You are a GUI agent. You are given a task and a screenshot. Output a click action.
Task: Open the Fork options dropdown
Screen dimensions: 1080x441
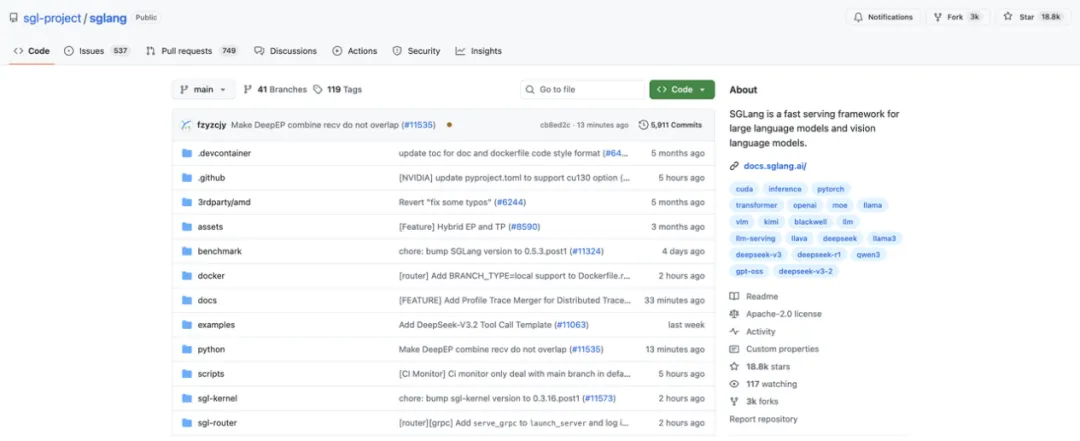click(x=957, y=17)
